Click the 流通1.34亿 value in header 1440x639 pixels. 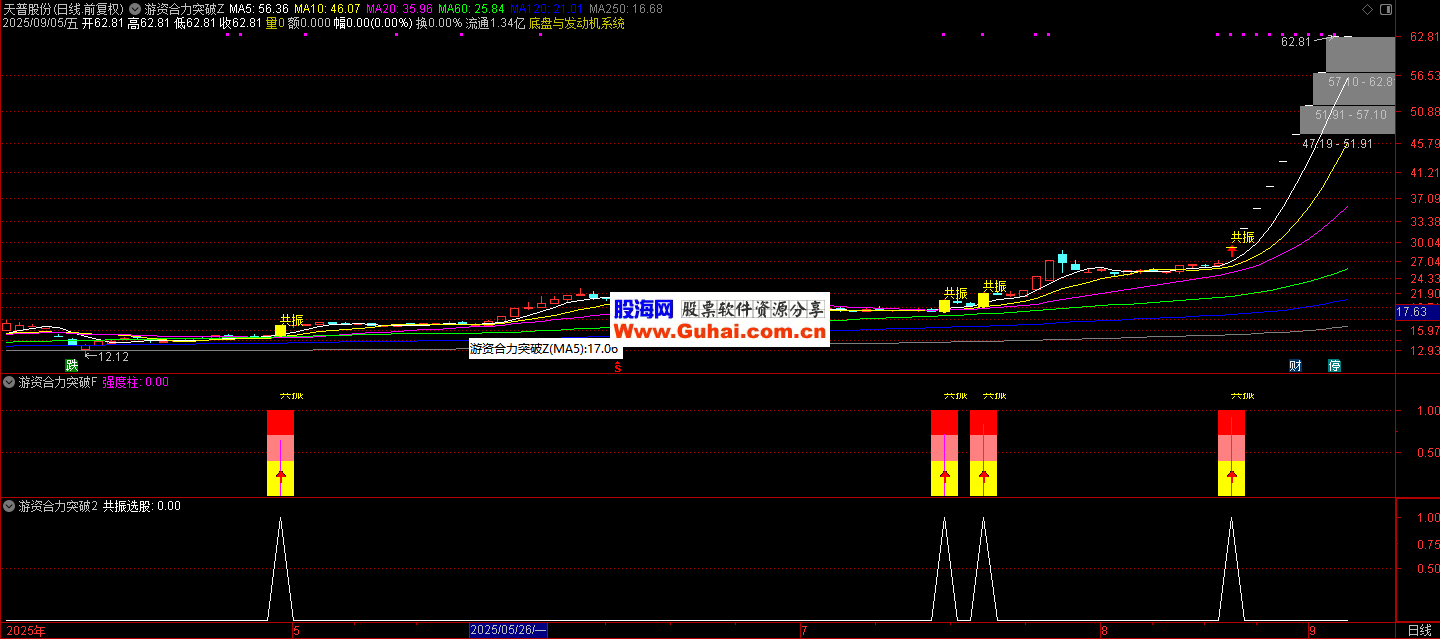[x=495, y=23]
